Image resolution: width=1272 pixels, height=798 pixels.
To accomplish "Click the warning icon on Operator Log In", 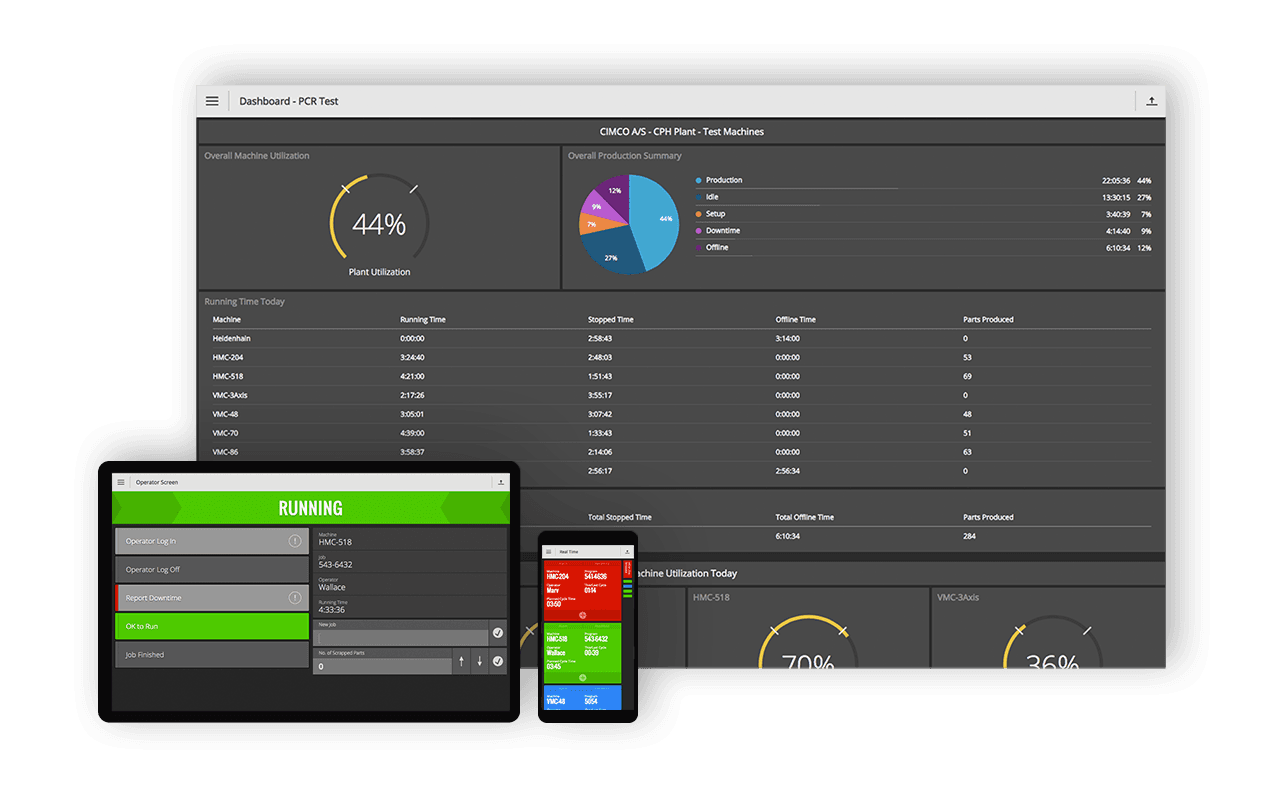I will click(x=295, y=541).
